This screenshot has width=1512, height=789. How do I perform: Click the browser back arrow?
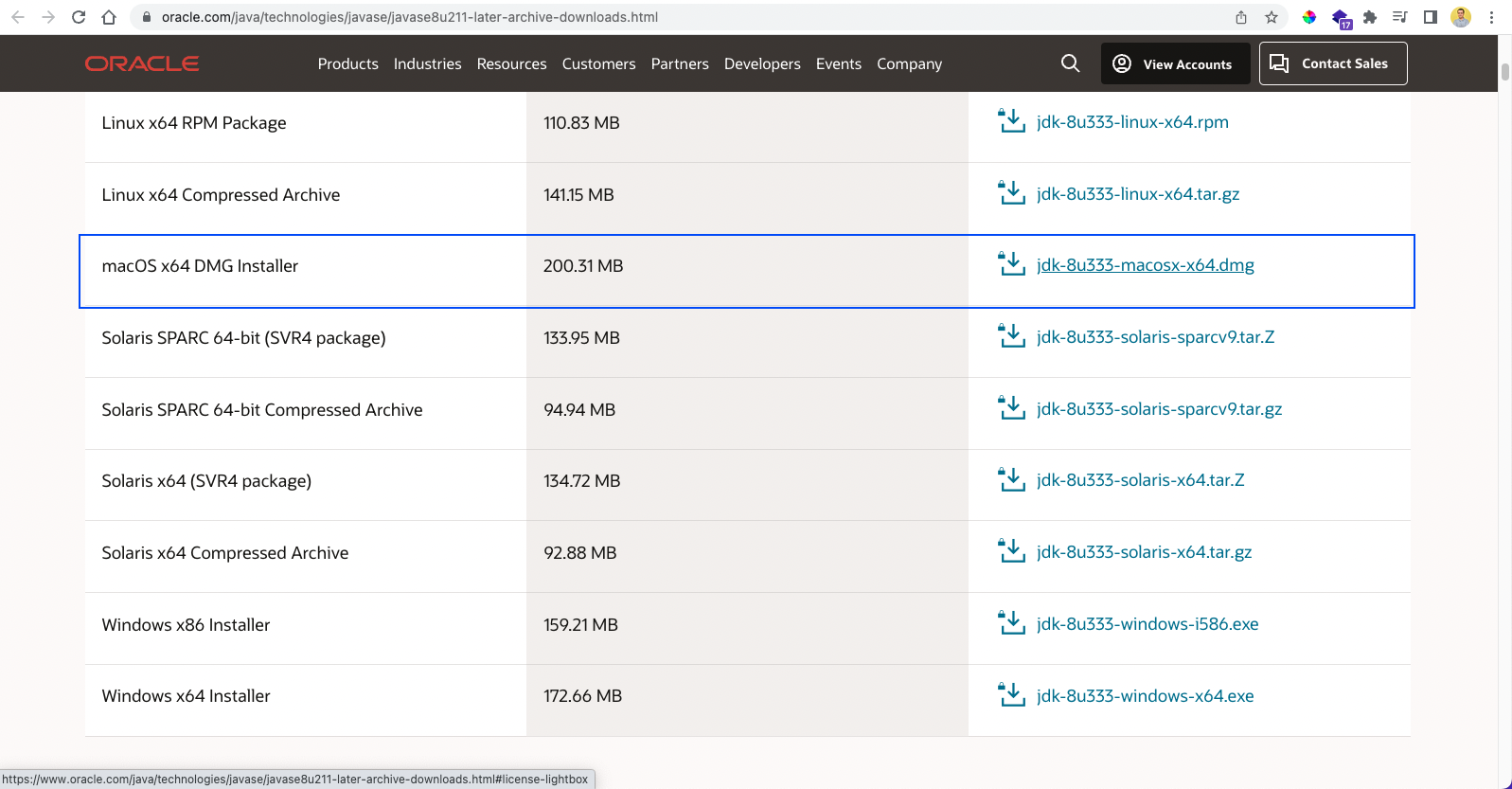[x=18, y=17]
